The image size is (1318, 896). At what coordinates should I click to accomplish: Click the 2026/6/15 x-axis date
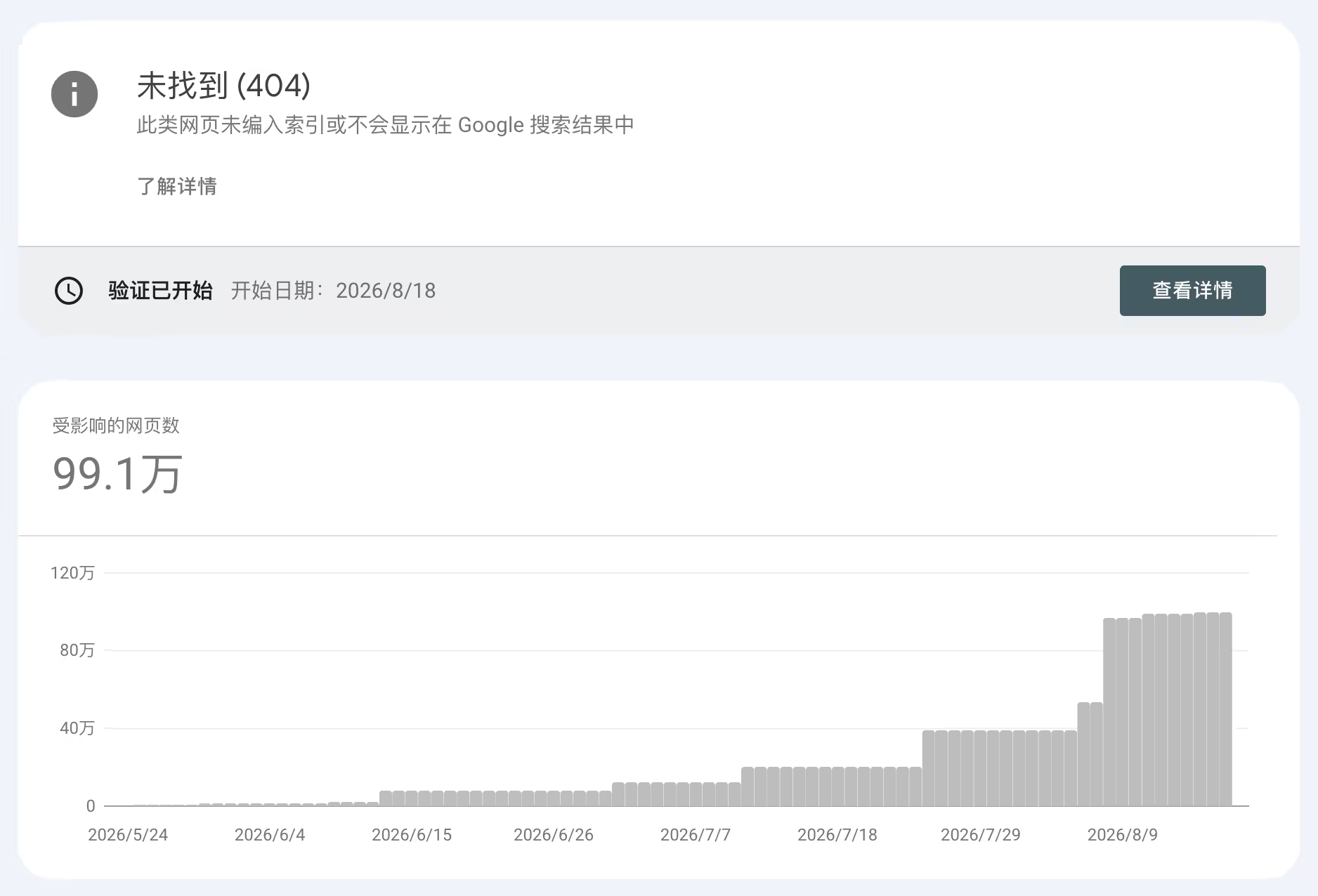click(412, 835)
